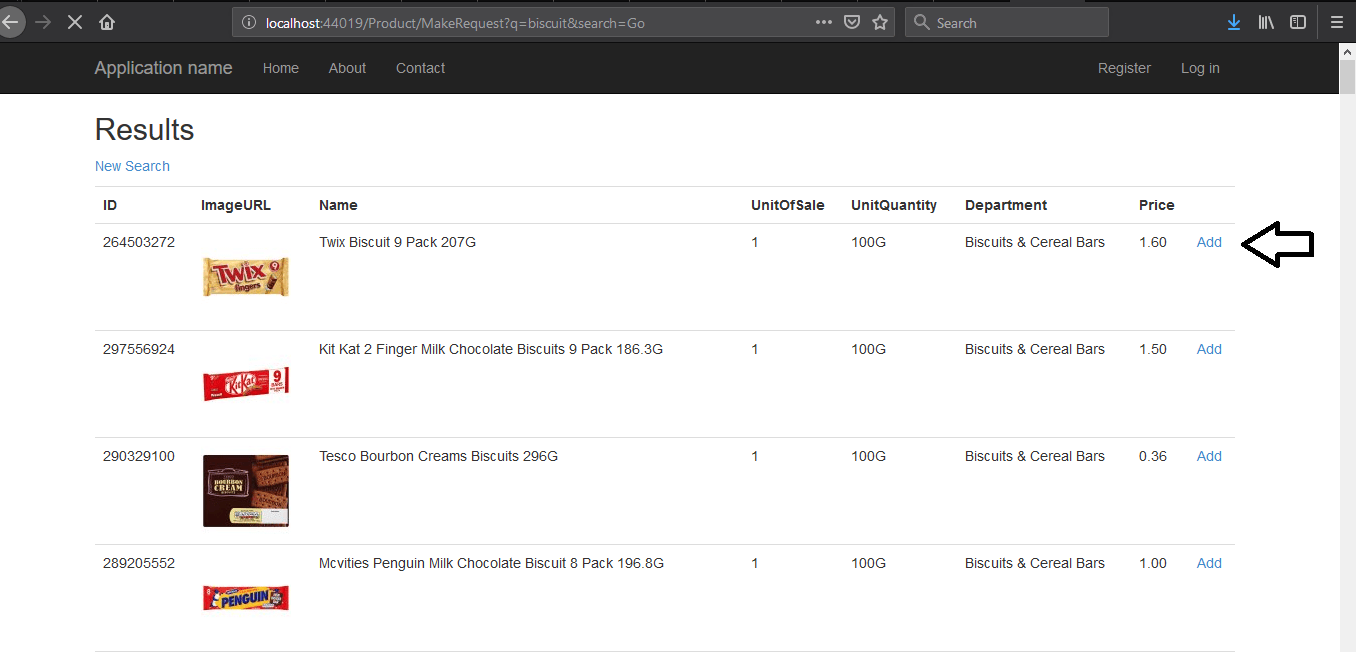The image size is (1366, 652).
Task: Open the Library icon in toolbar
Action: 1266,22
